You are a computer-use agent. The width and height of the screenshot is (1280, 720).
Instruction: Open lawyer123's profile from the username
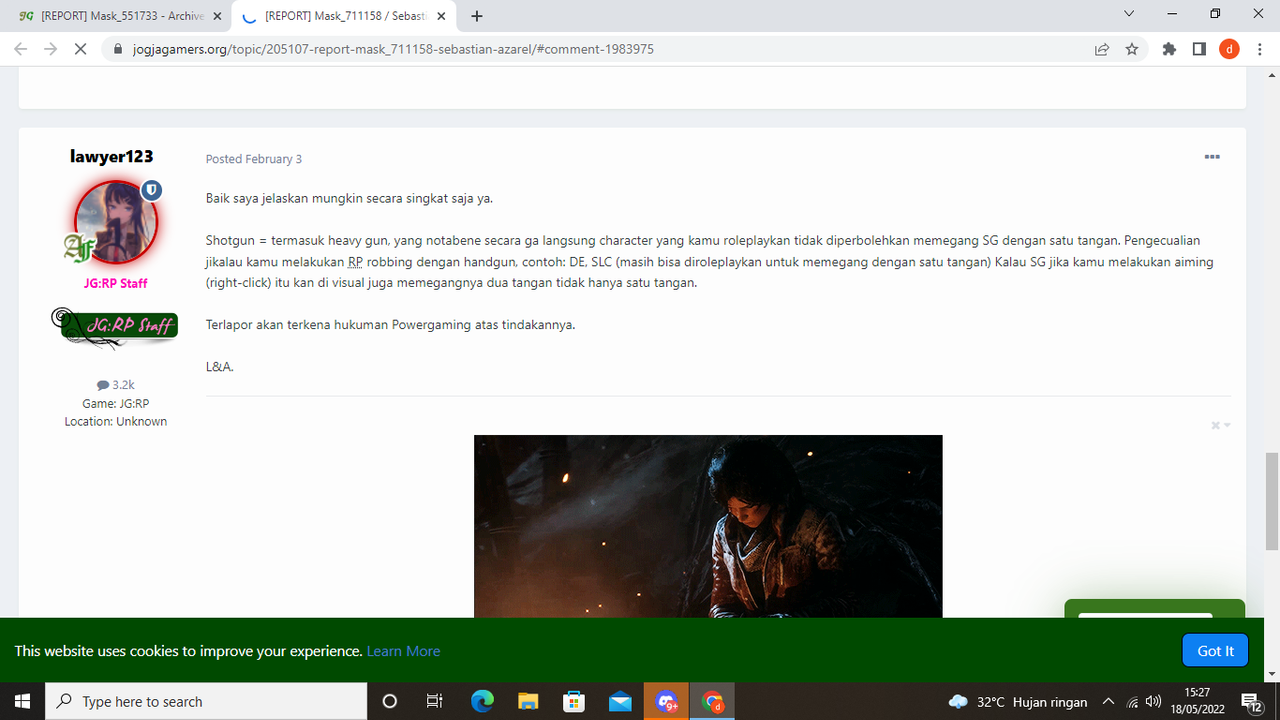(112, 156)
